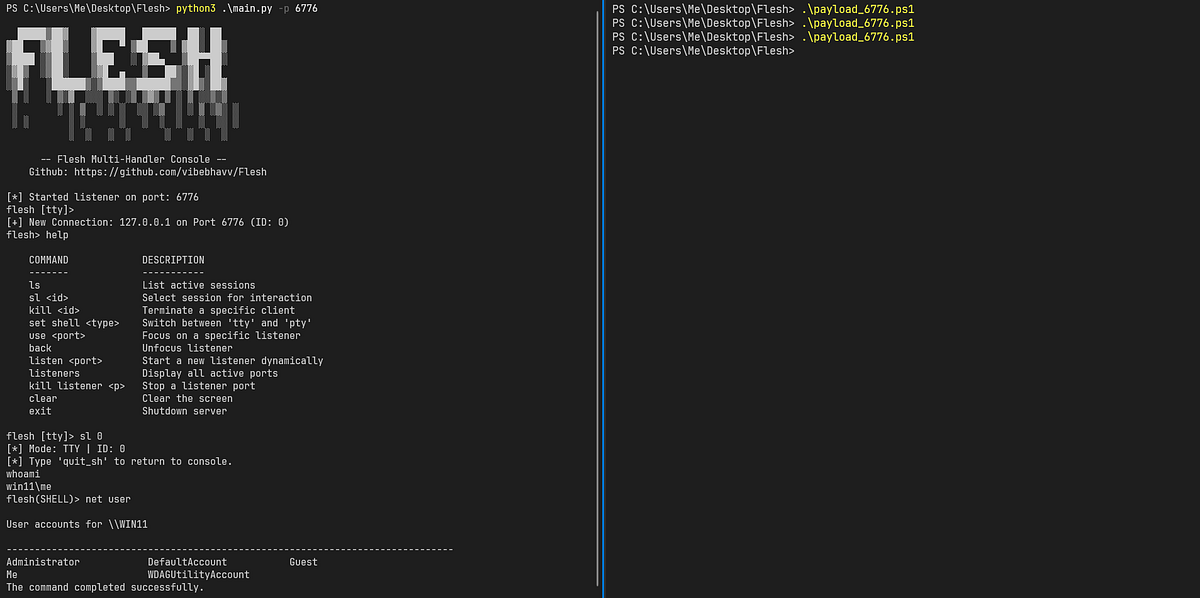Click the empty PowerShell prompt in right pane
Viewport: 1200px width, 598px height.
click(704, 50)
